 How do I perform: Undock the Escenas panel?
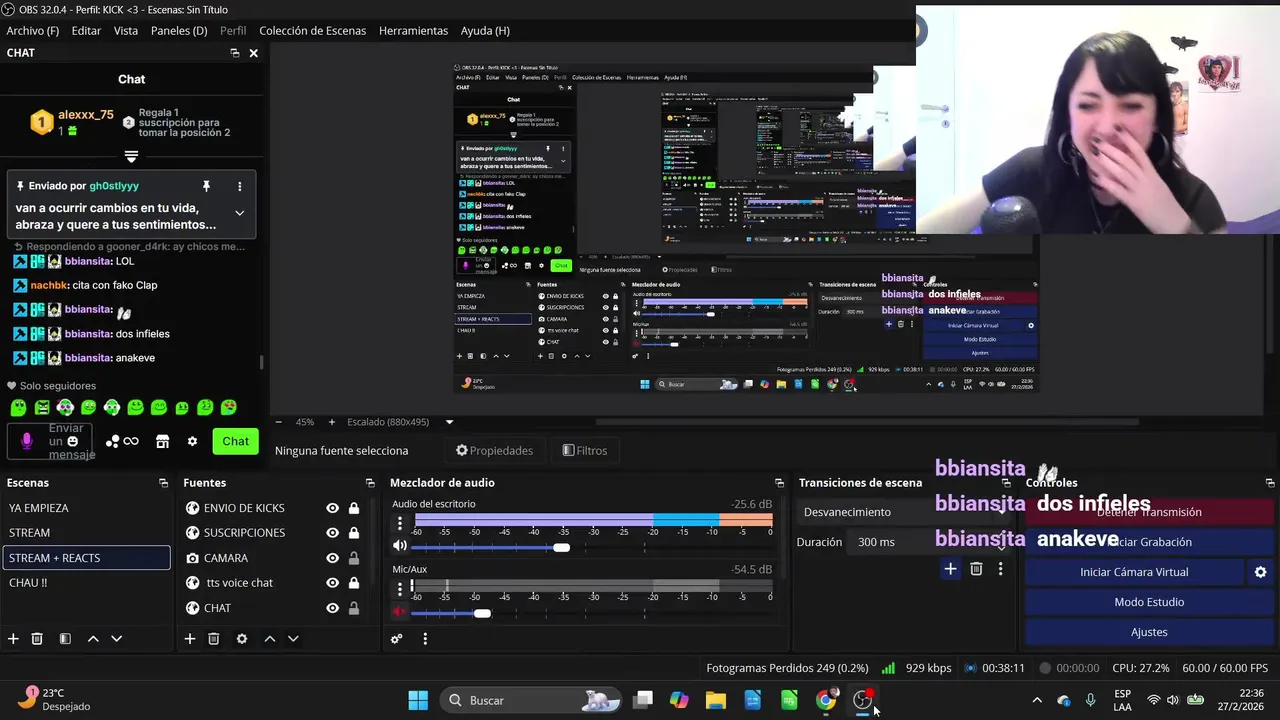[x=163, y=483]
